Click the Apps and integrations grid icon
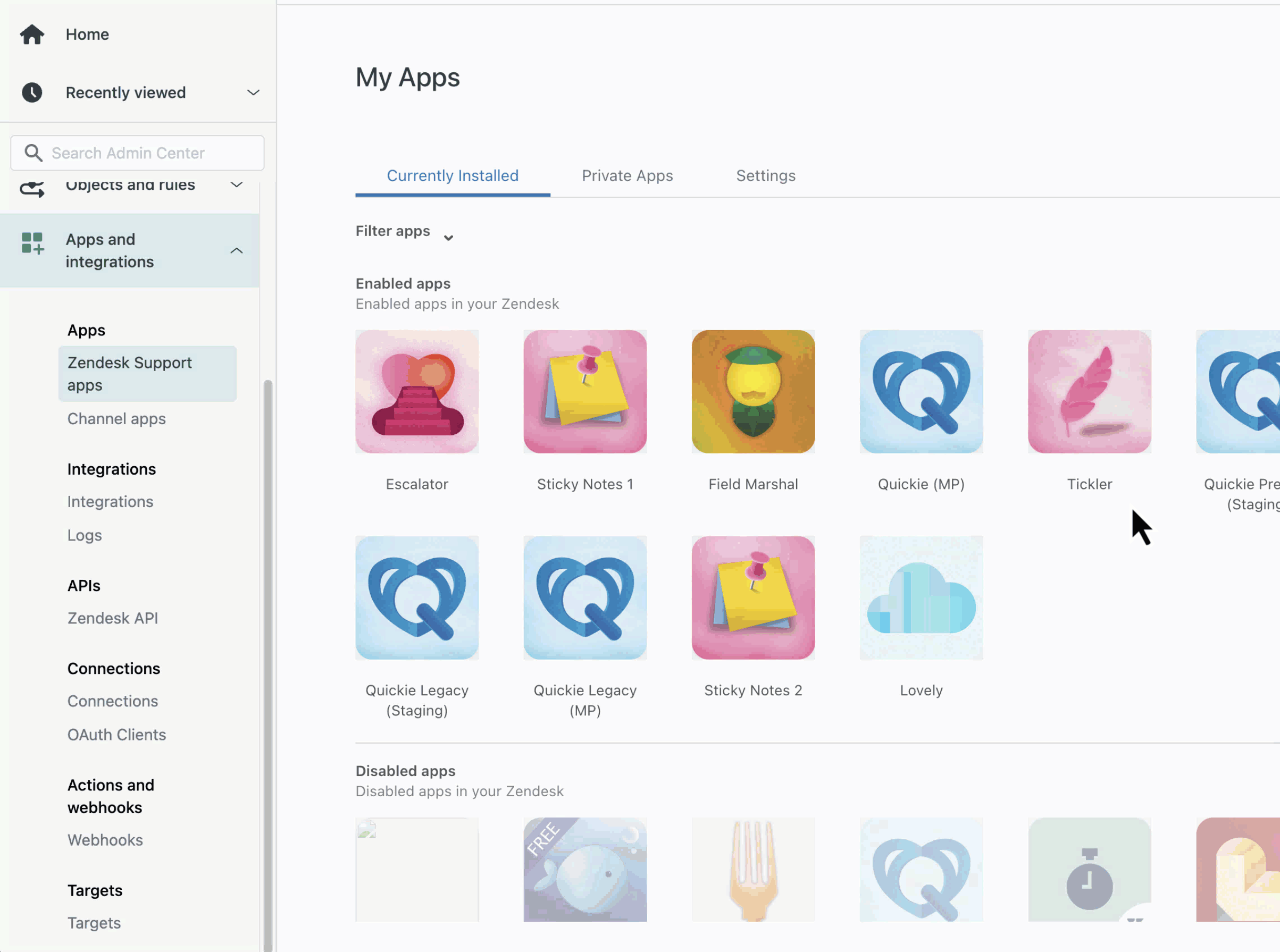Viewport: 1280px width, 952px height. point(32,243)
